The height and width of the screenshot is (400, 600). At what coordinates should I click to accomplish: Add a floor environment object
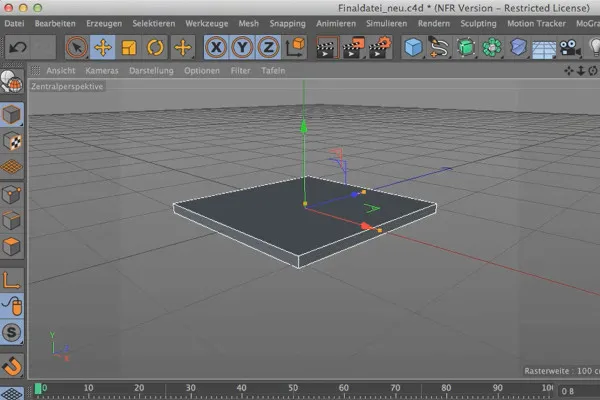544,49
